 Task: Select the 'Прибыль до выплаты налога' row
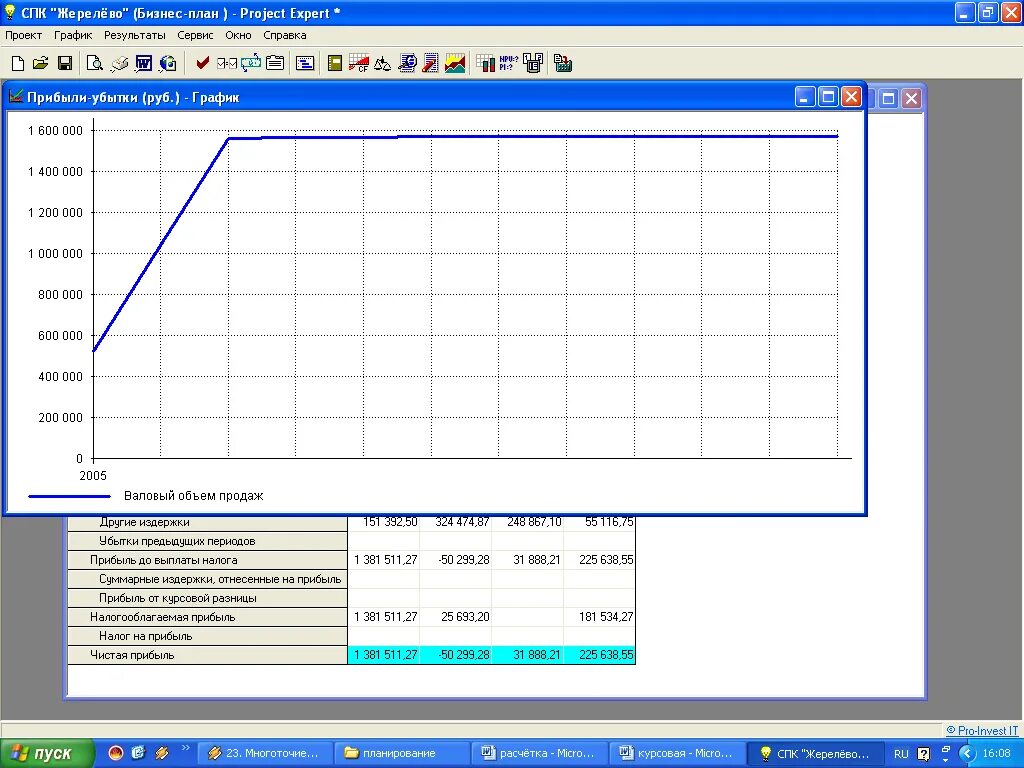208,560
